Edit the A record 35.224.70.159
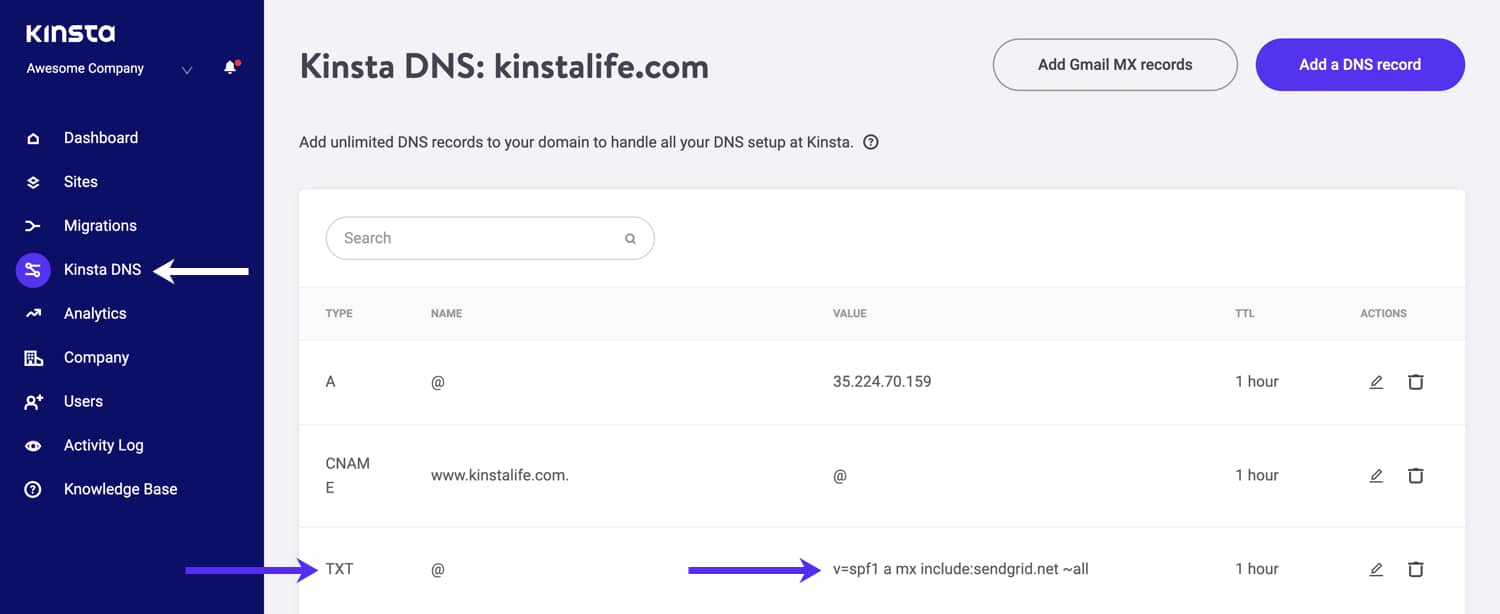 (x=1376, y=382)
